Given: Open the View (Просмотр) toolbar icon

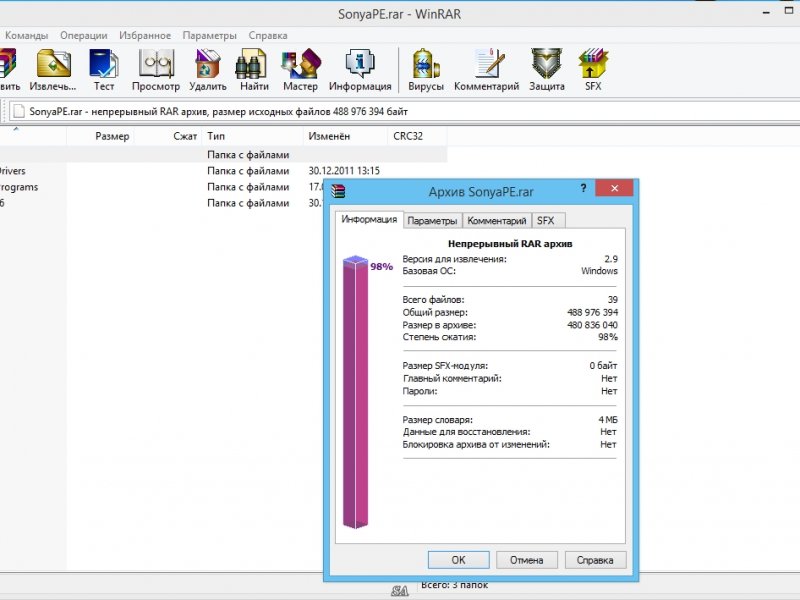Looking at the screenshot, I should point(156,70).
